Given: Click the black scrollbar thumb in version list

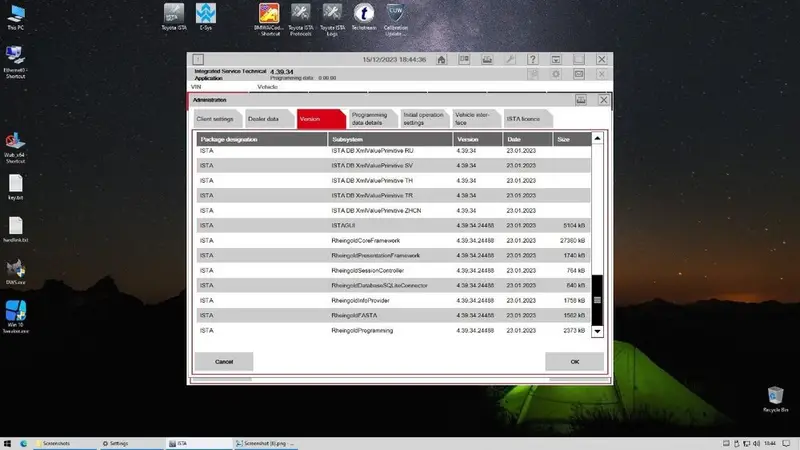Looking at the screenshot, I should point(597,300).
